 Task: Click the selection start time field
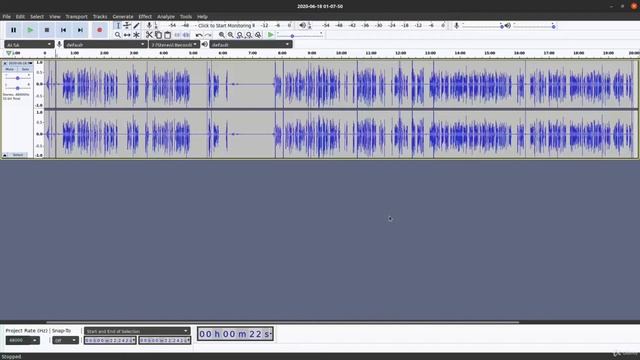click(110, 340)
